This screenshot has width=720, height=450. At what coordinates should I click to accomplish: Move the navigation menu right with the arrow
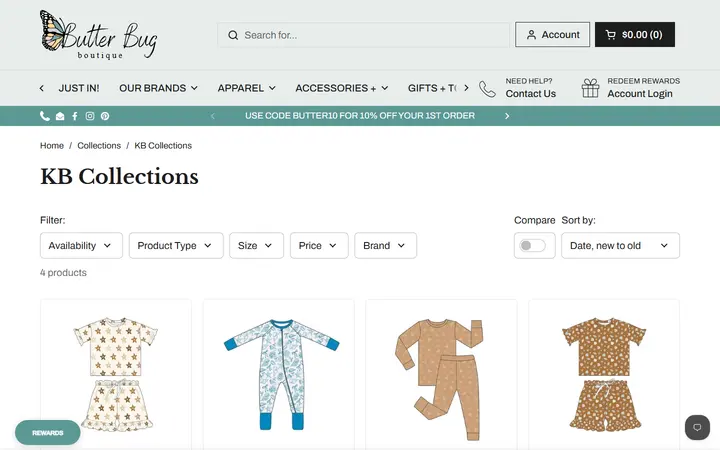tap(466, 88)
